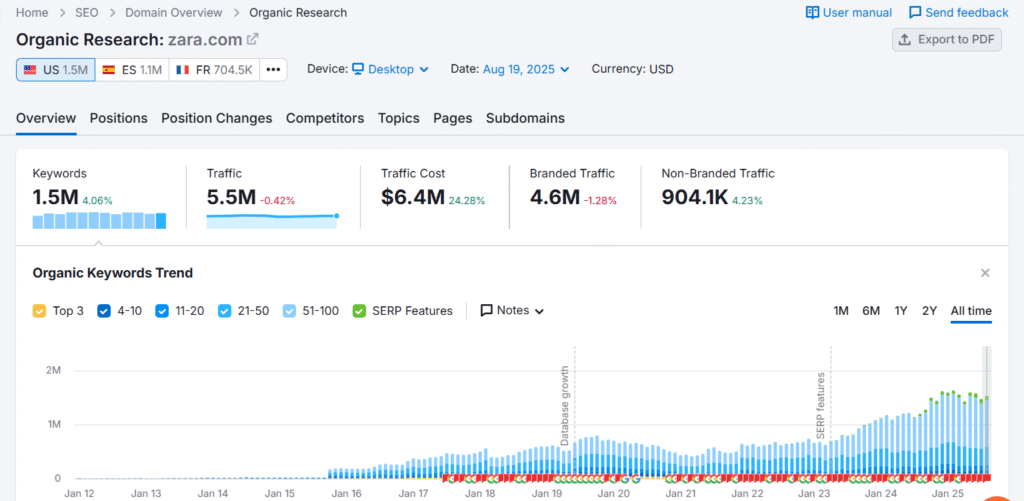Open the Pages tab
Image resolution: width=1024 pixels, height=501 pixels.
tap(453, 118)
